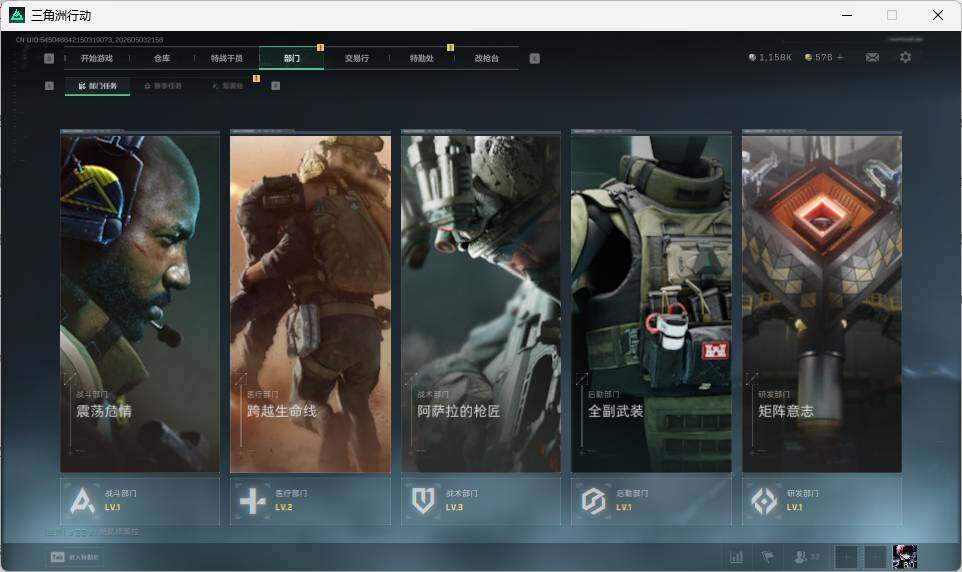
Task: Open the 跨越生命线 mission card
Action: tap(310, 304)
